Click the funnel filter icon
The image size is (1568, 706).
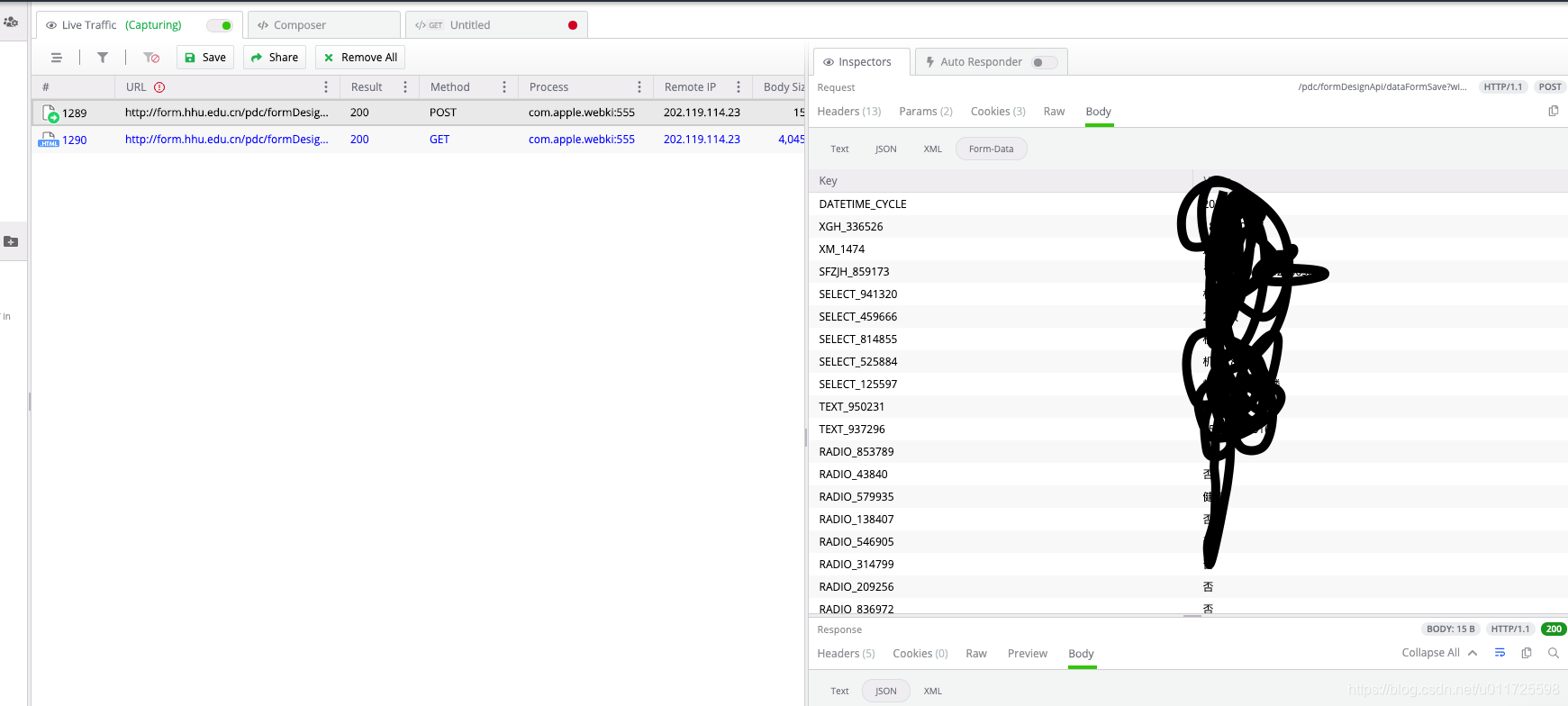[x=103, y=58]
